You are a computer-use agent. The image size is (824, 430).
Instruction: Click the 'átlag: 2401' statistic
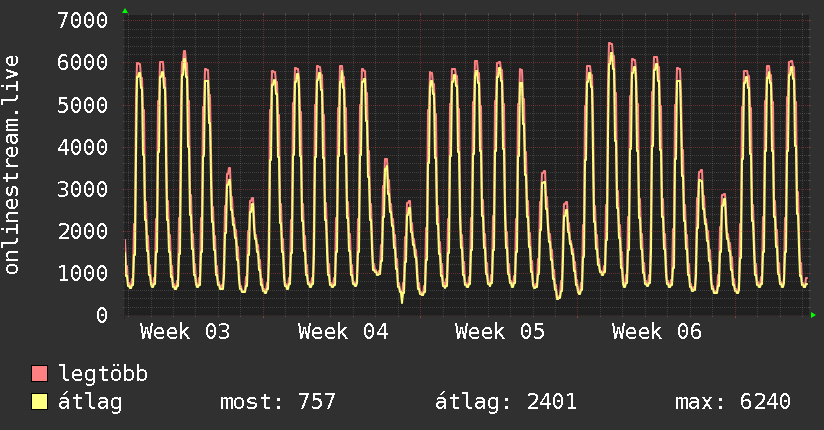(x=506, y=402)
